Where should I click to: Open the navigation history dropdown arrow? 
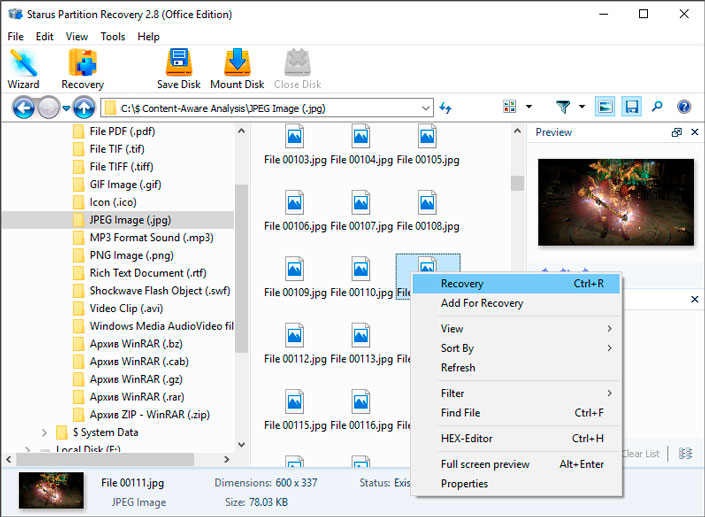tap(66, 108)
